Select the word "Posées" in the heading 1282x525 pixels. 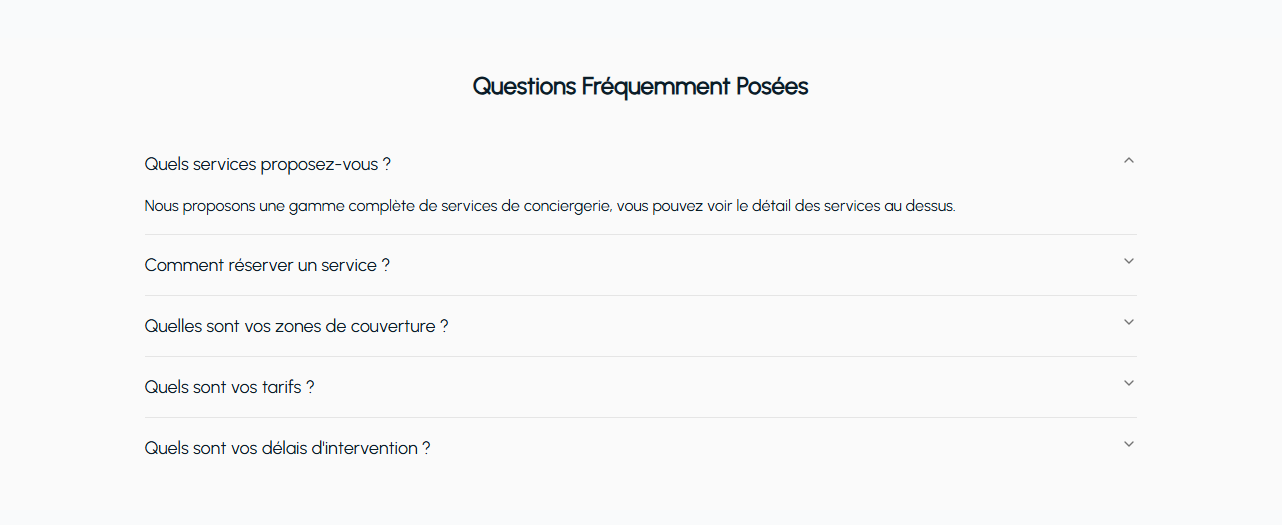(772, 86)
